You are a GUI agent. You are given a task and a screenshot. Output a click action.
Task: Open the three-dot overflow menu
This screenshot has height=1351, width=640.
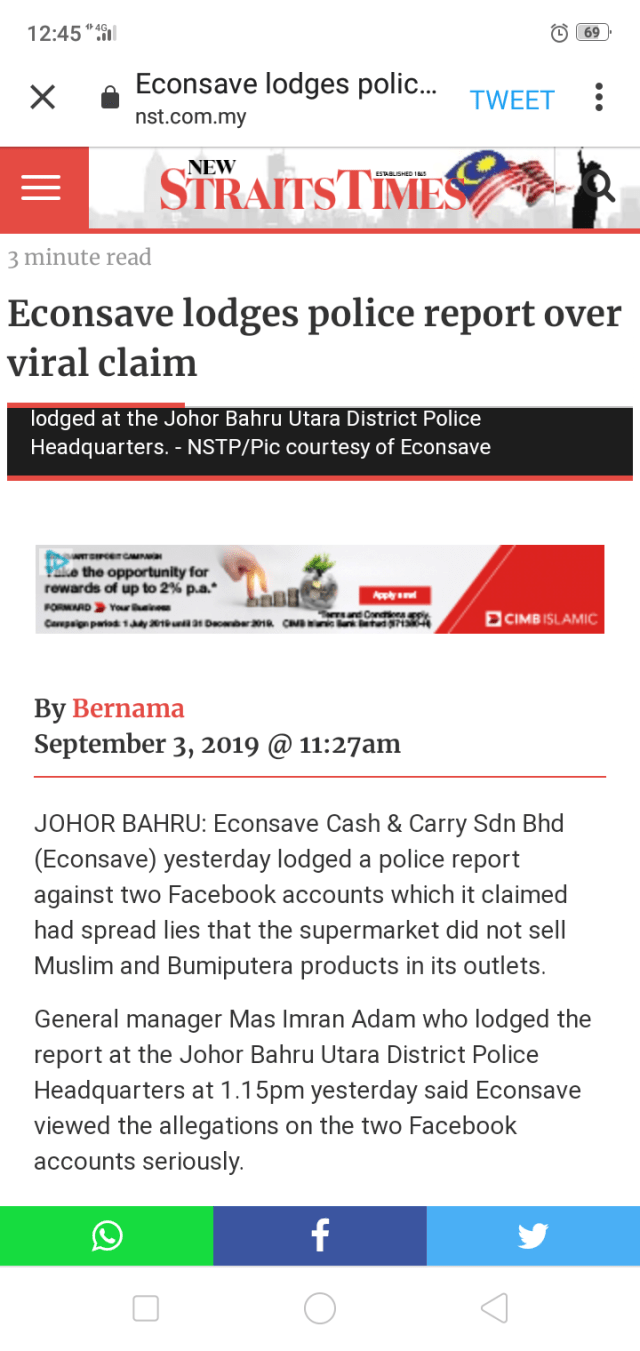pyautogui.click(x=598, y=97)
